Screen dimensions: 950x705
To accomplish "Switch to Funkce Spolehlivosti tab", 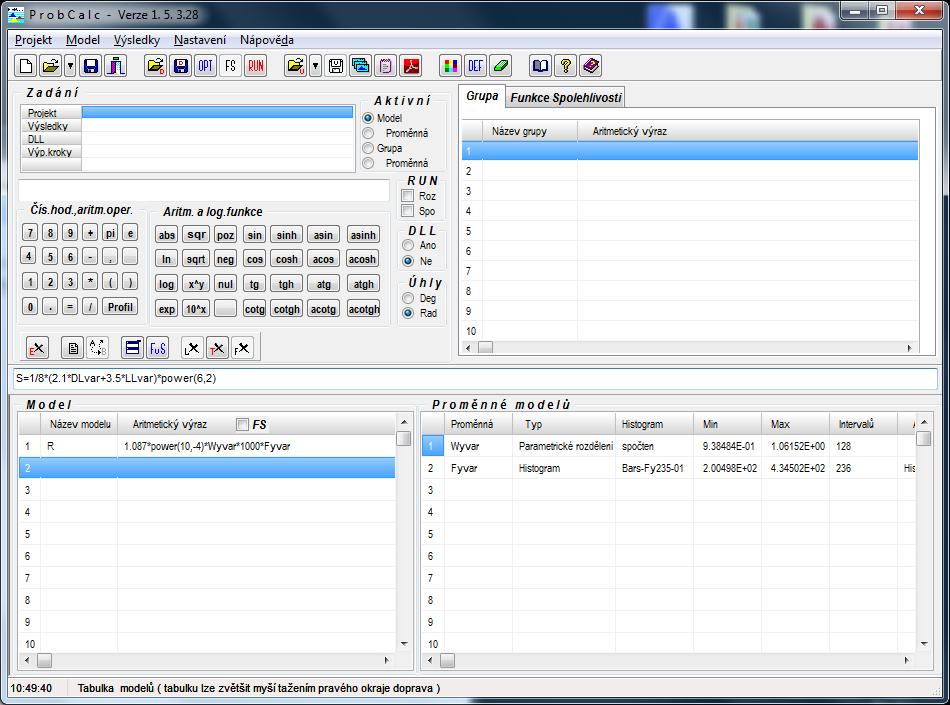I will (x=566, y=98).
